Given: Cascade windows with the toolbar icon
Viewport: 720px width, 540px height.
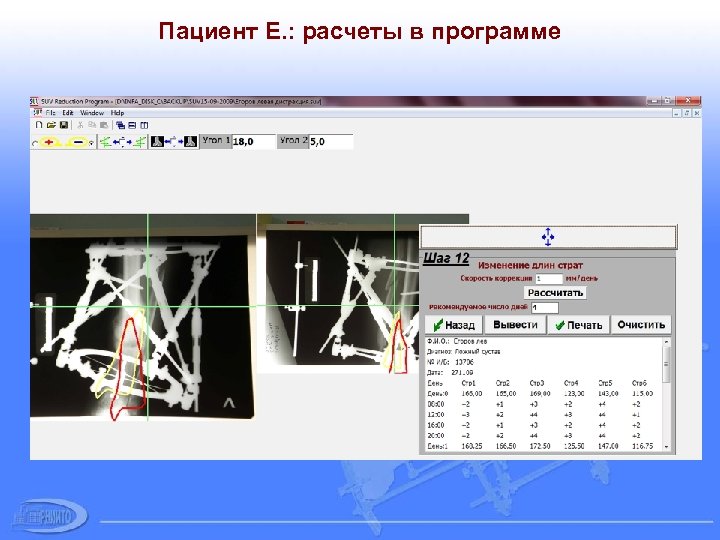Looking at the screenshot, I should (x=120, y=125).
